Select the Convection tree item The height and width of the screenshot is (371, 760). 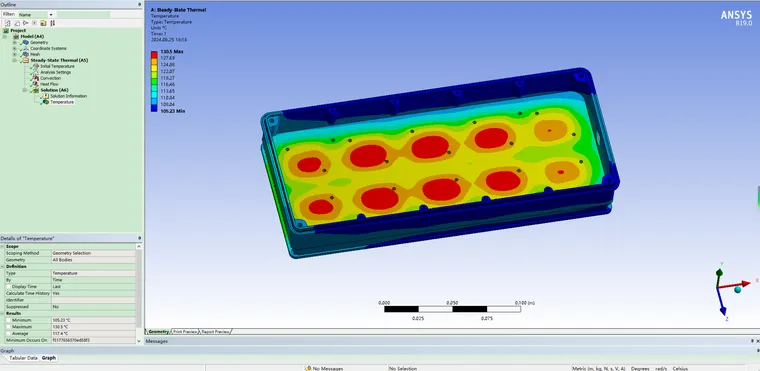pos(50,78)
